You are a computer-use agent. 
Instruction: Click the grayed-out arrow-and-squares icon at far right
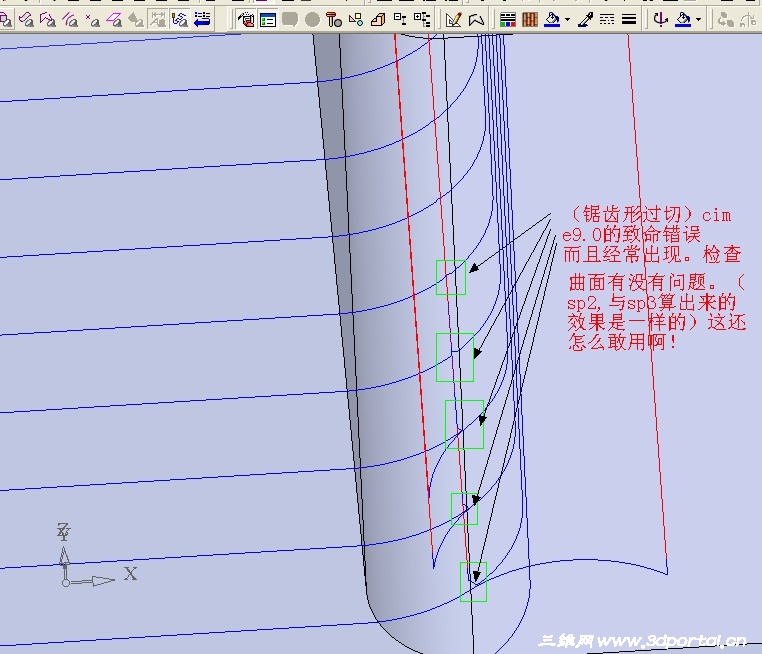coord(748,19)
